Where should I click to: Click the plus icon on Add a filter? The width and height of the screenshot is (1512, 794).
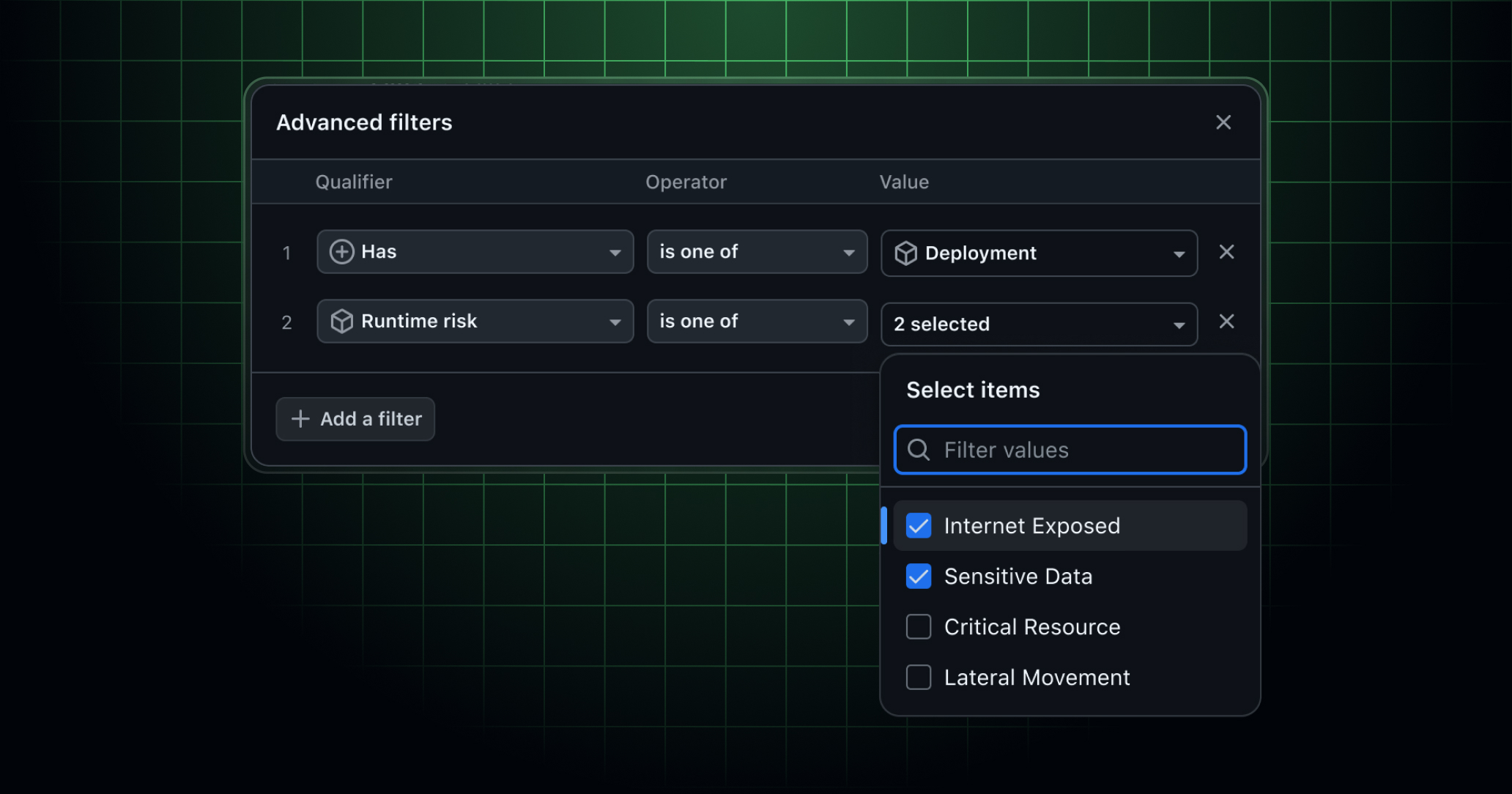[300, 418]
